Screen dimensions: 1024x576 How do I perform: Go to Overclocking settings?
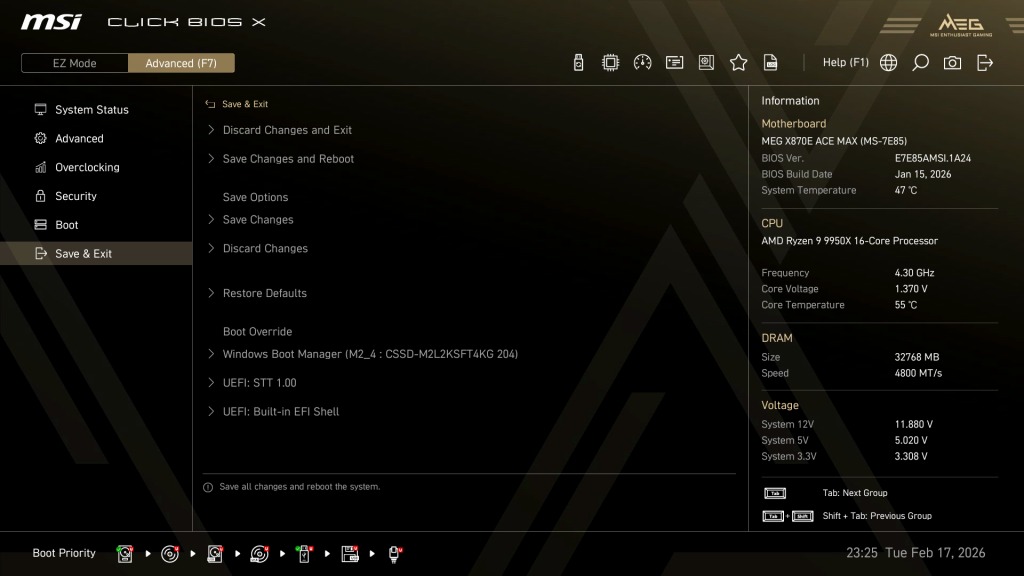coord(96,167)
